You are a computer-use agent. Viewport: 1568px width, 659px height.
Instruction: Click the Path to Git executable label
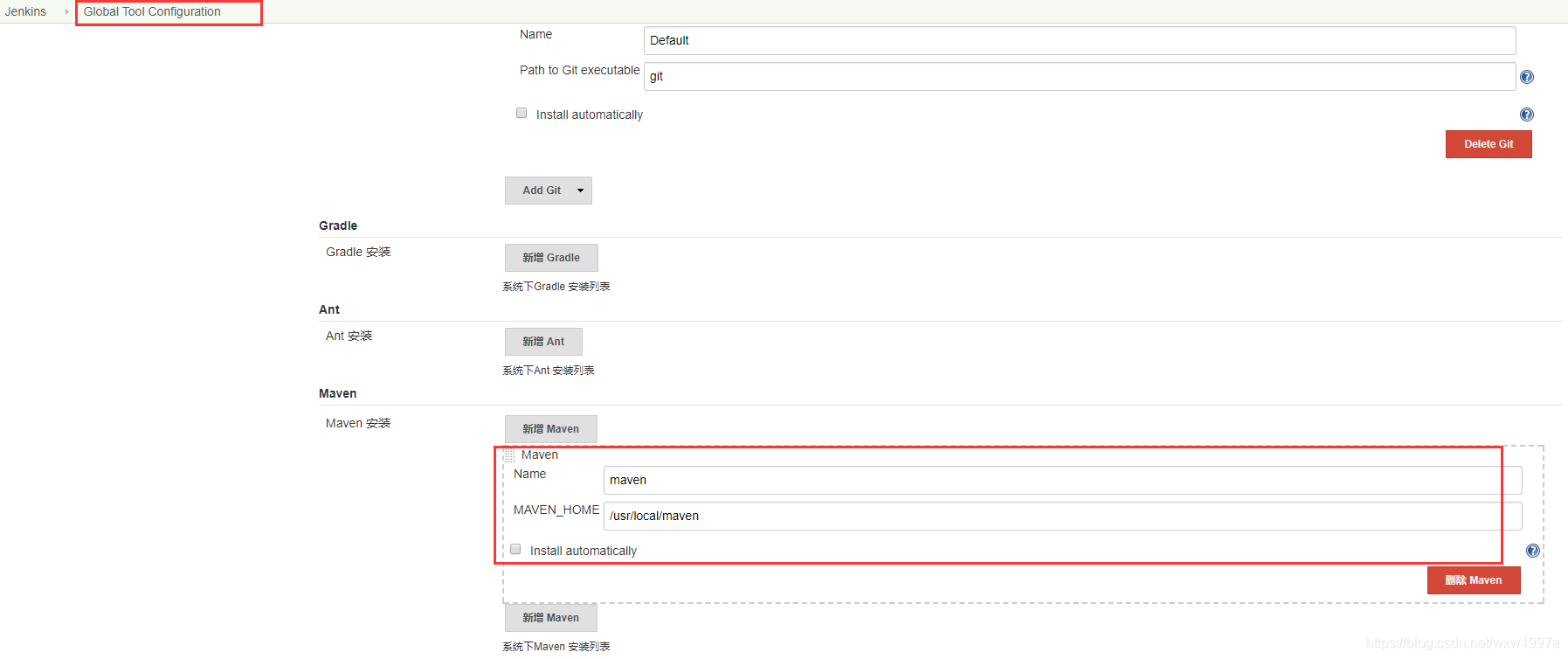pyautogui.click(x=579, y=70)
